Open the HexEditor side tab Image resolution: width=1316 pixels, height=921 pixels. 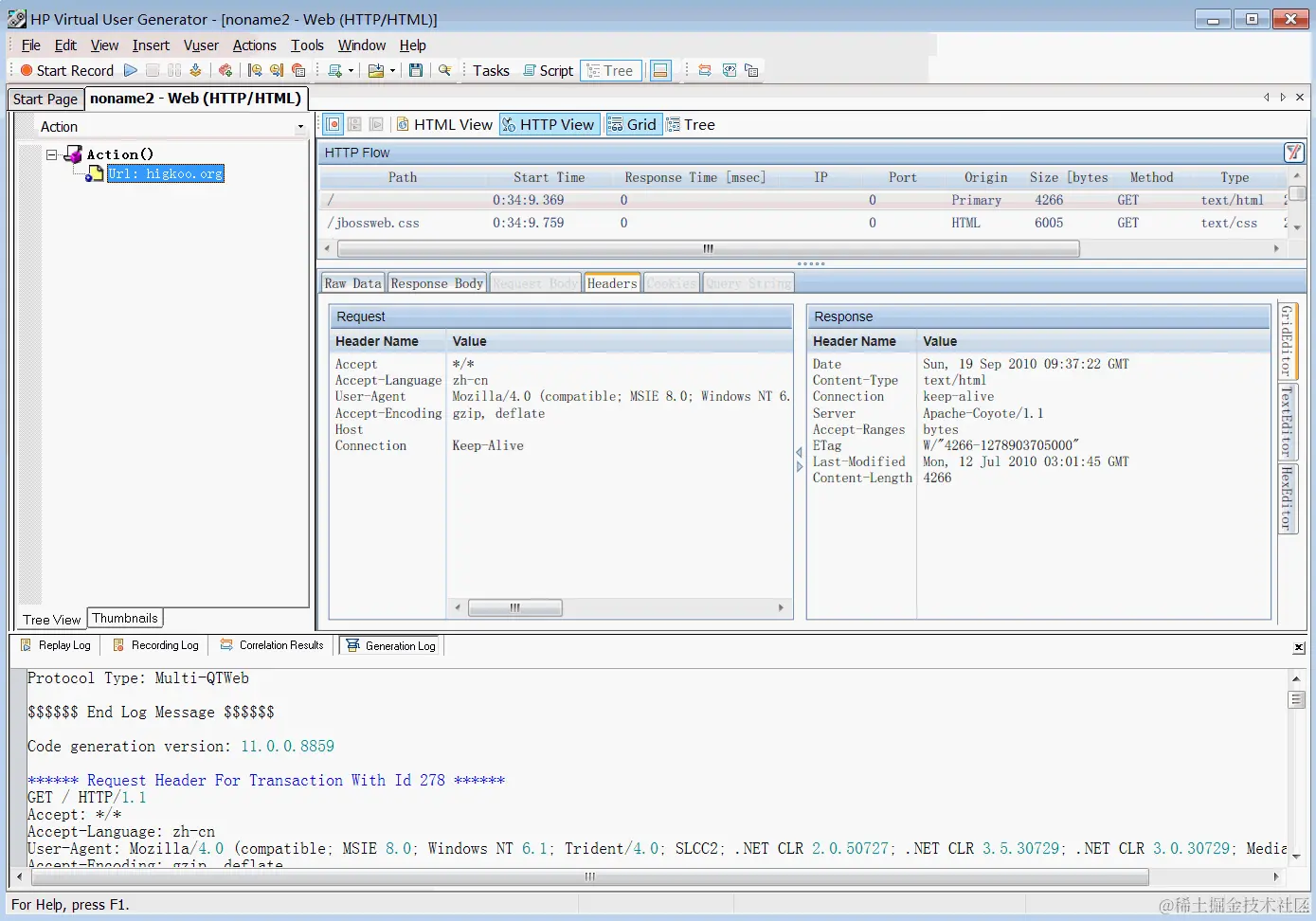coord(1288,498)
